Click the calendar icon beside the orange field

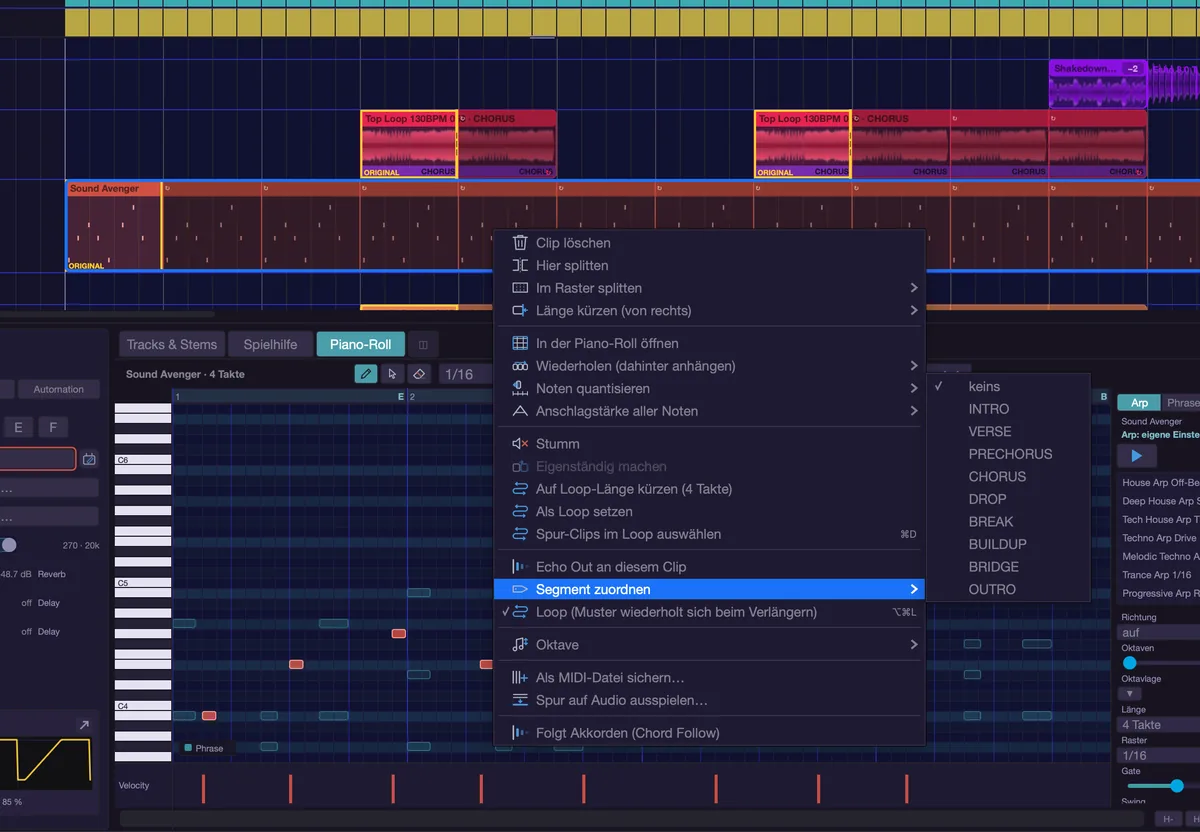[89, 459]
